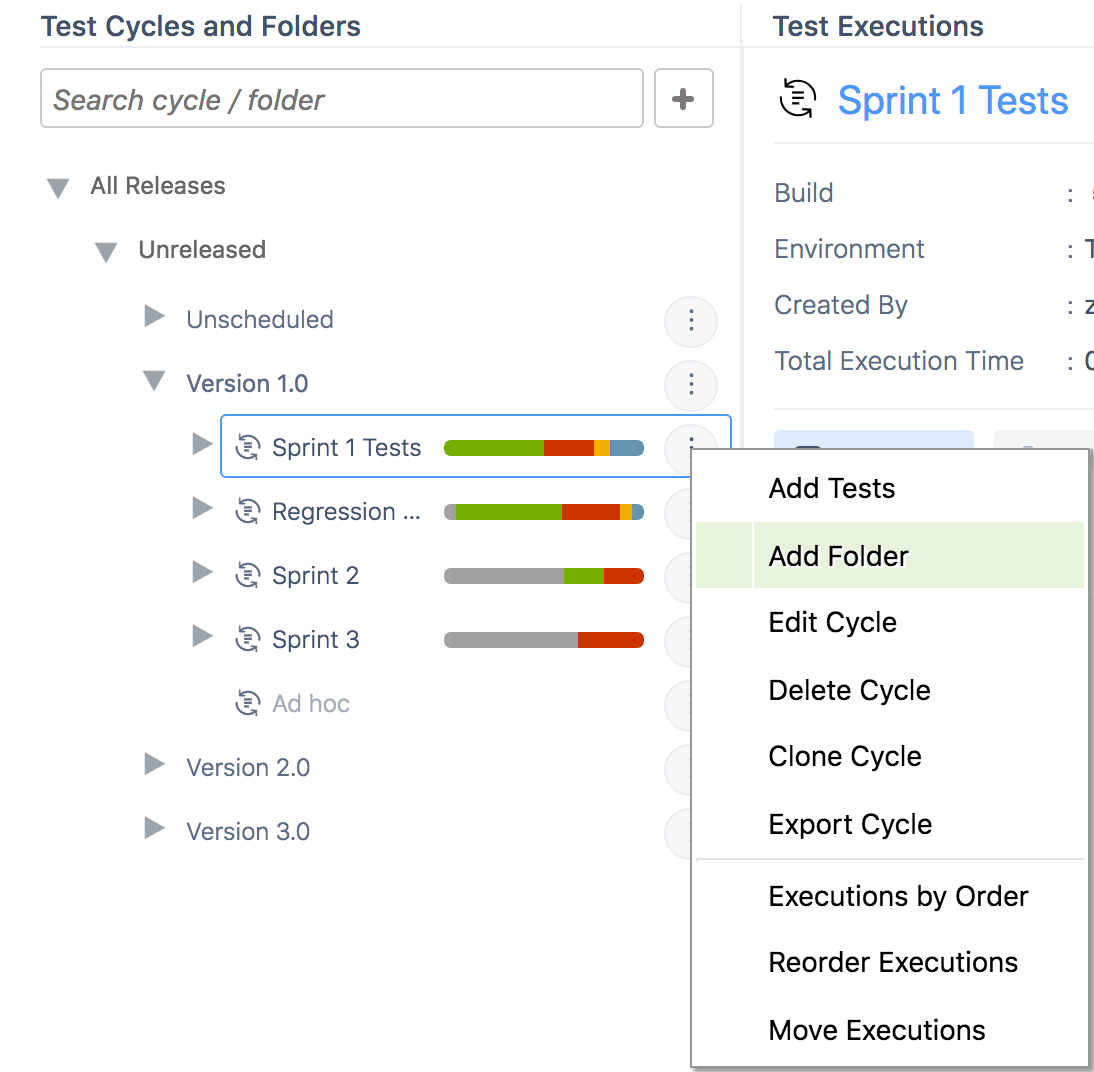
Task: Open the three-dot menu for Version 1.0
Action: click(x=691, y=385)
